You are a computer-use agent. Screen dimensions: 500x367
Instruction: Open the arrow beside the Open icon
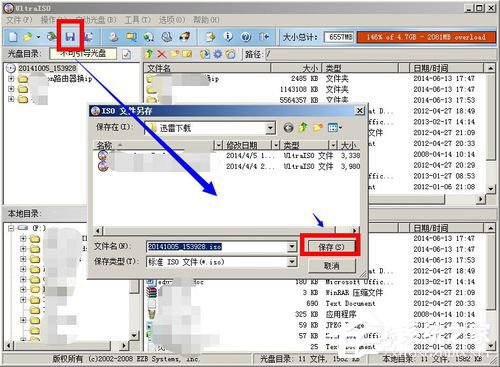click(x=38, y=37)
